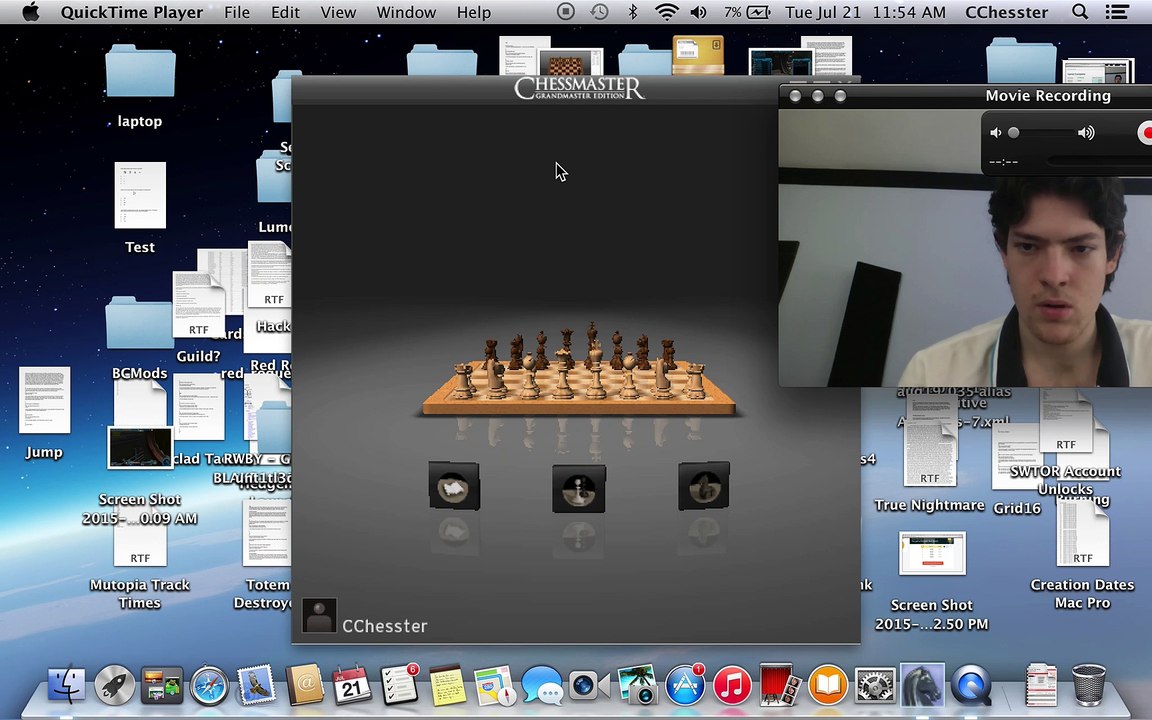
Task: Click the Chessmaster knight Dock icon
Action: 923,685
